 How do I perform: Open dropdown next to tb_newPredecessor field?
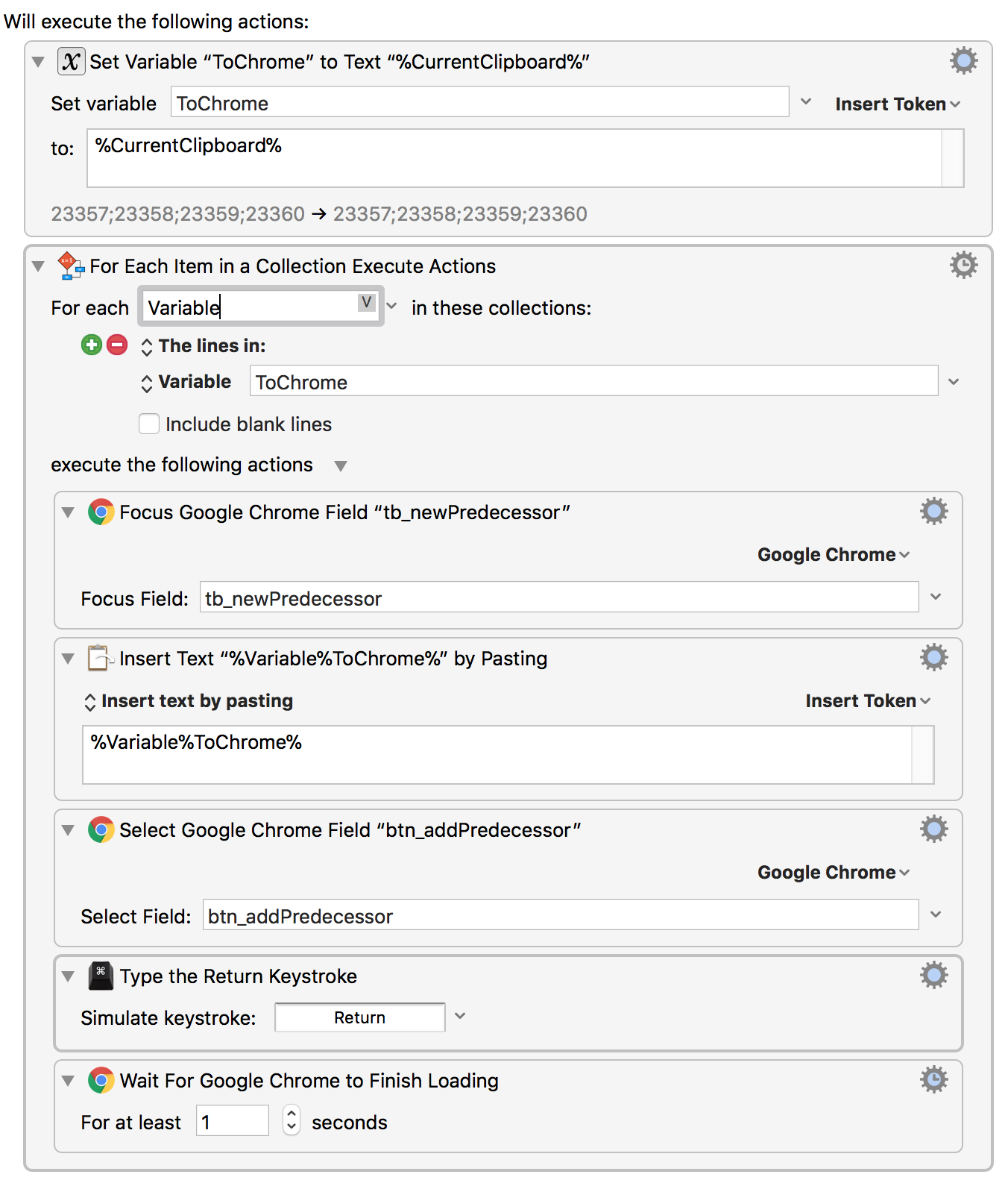[x=936, y=597]
